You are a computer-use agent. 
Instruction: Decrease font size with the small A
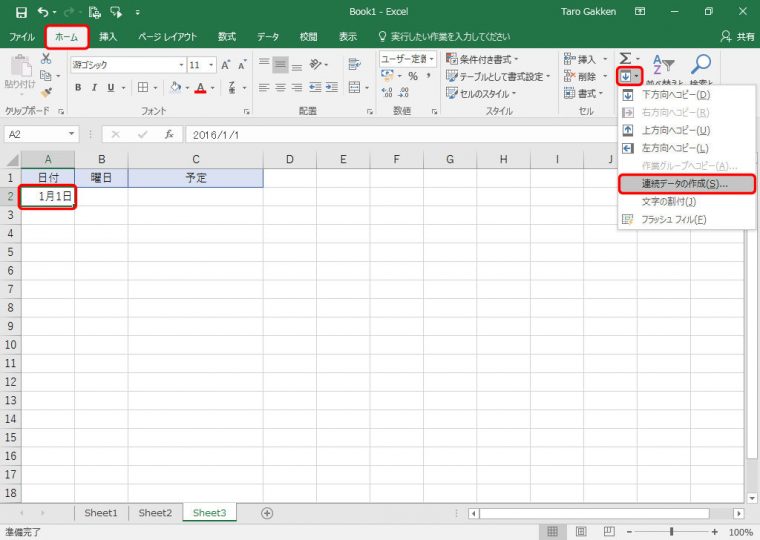click(x=241, y=65)
